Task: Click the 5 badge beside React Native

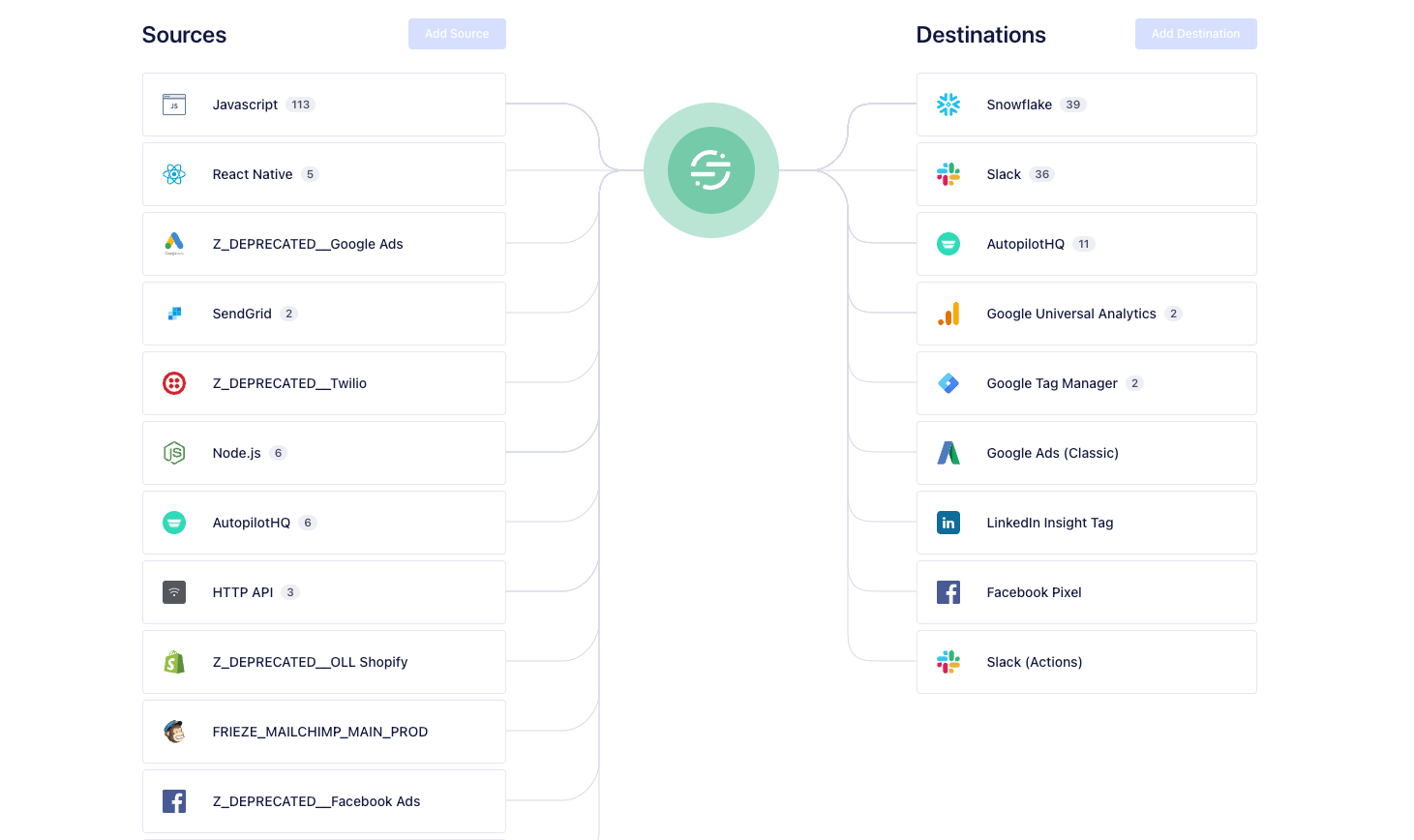Action: [x=310, y=174]
